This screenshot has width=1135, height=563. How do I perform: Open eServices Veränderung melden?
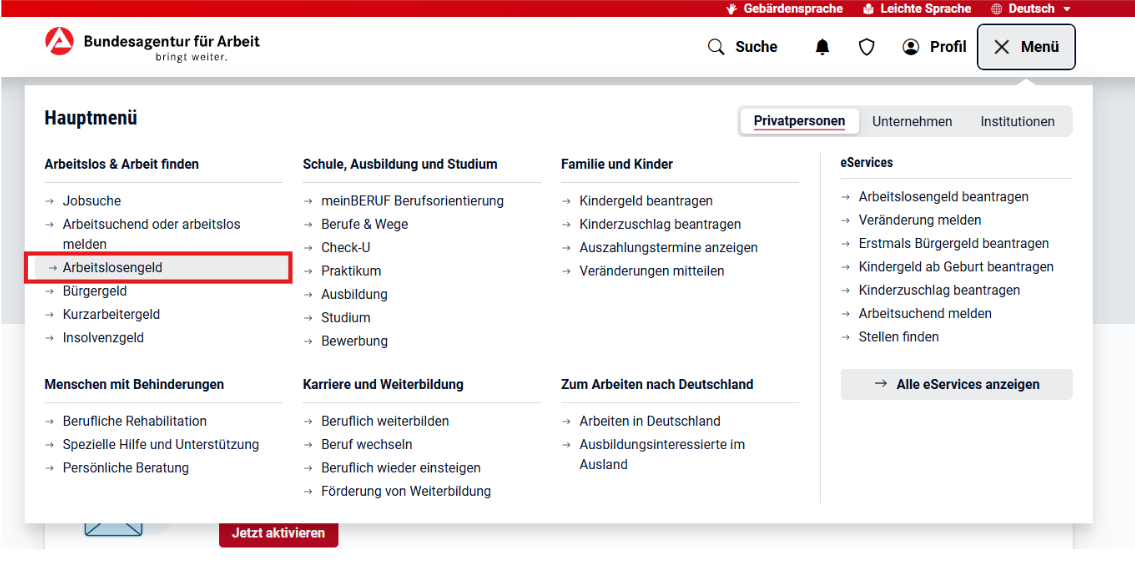tap(920, 220)
